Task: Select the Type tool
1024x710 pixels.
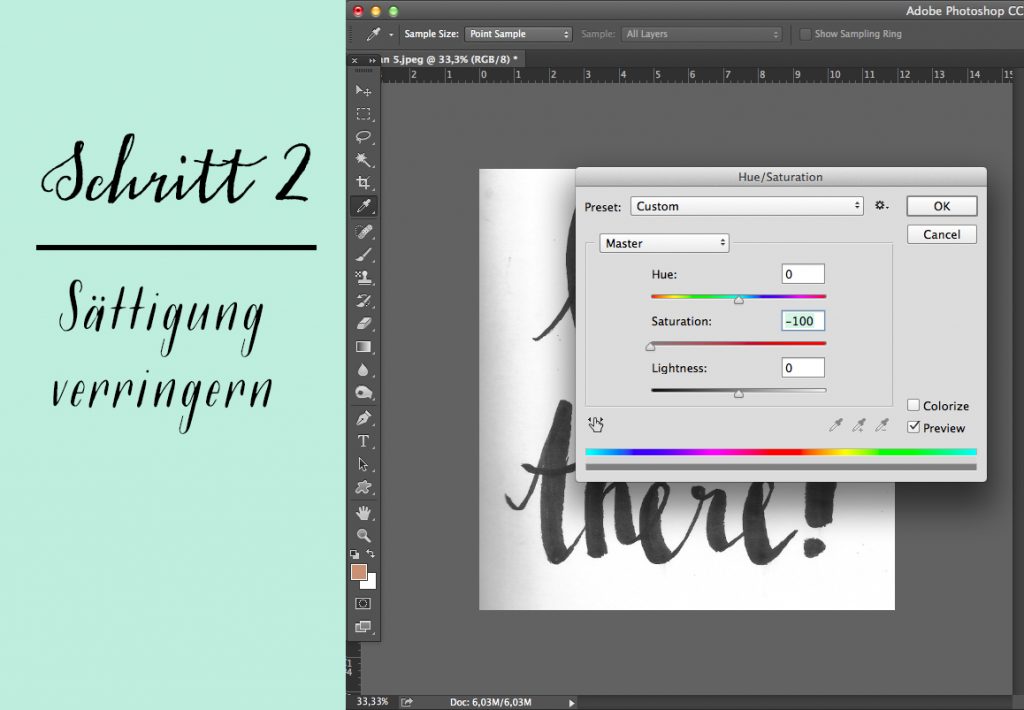Action: (363, 441)
